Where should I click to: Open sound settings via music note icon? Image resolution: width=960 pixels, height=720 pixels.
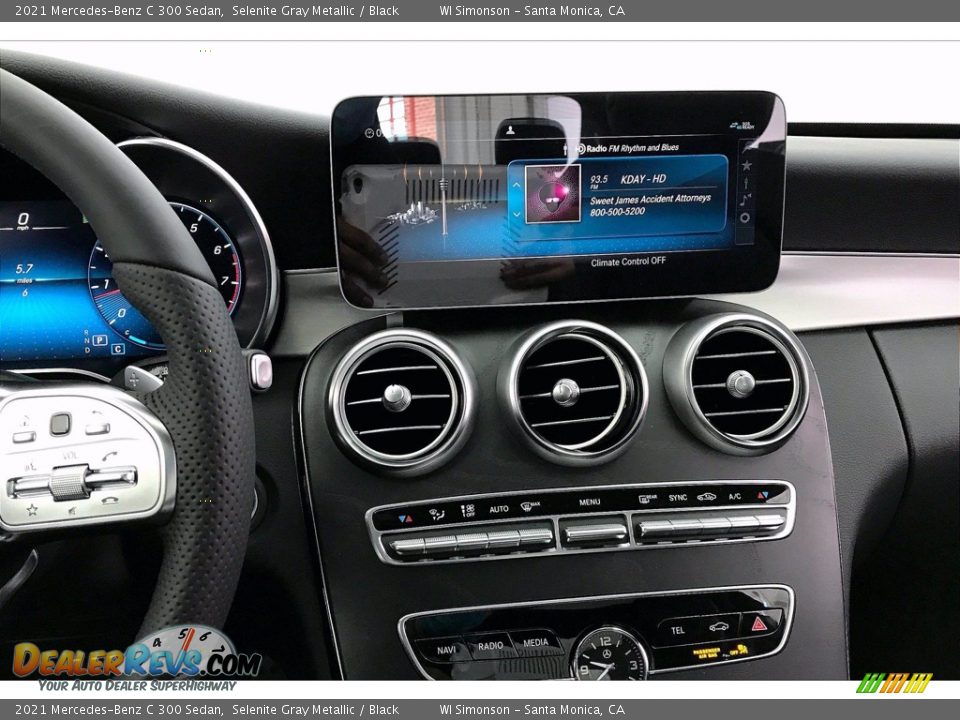pos(743,198)
